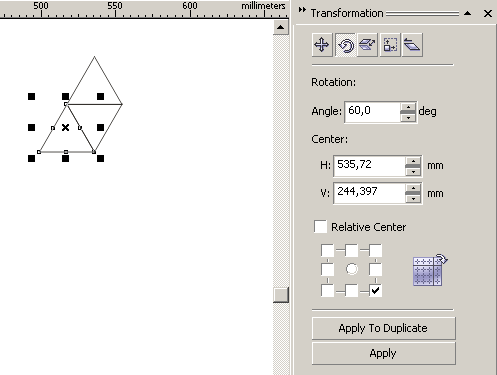Click the canvas scroll up arrow
This screenshot has height=375, width=497.
[281, 27]
